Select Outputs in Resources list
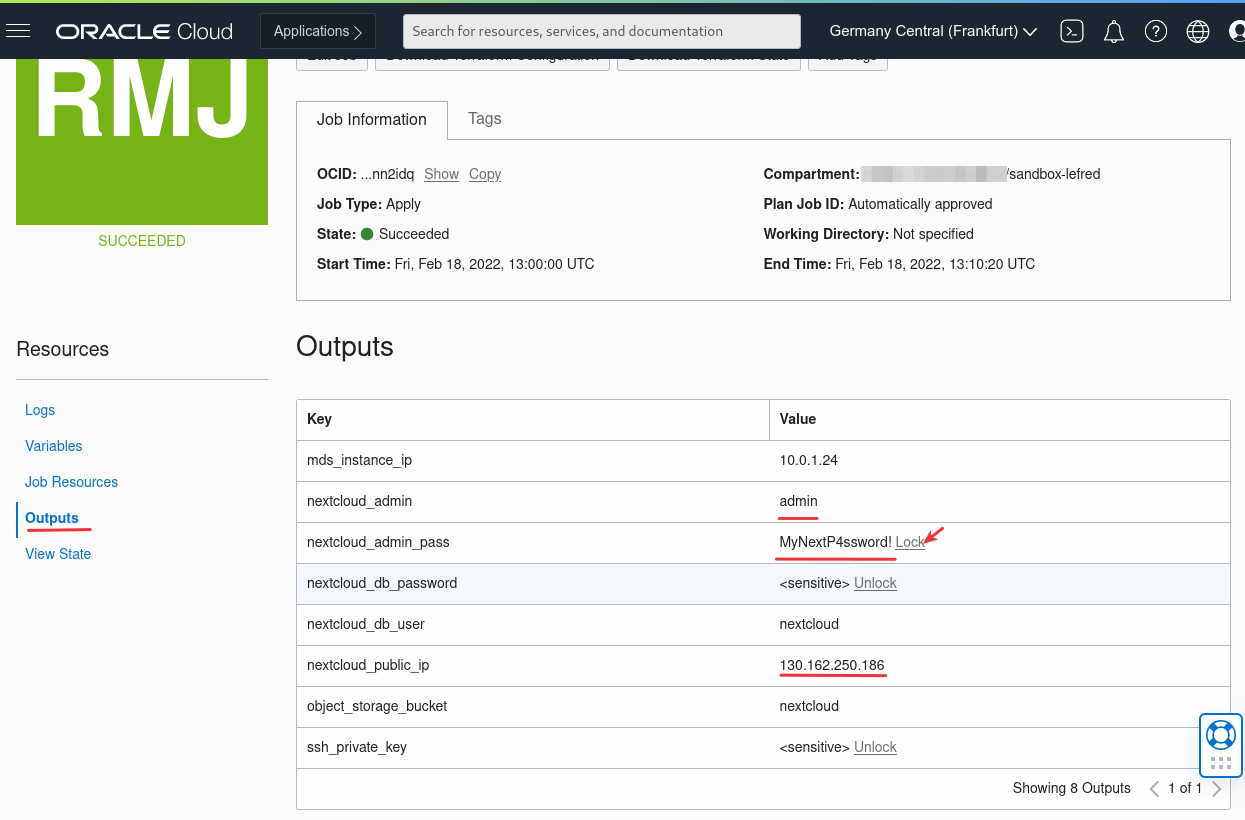This screenshot has height=820, width=1245. click(x=52, y=518)
